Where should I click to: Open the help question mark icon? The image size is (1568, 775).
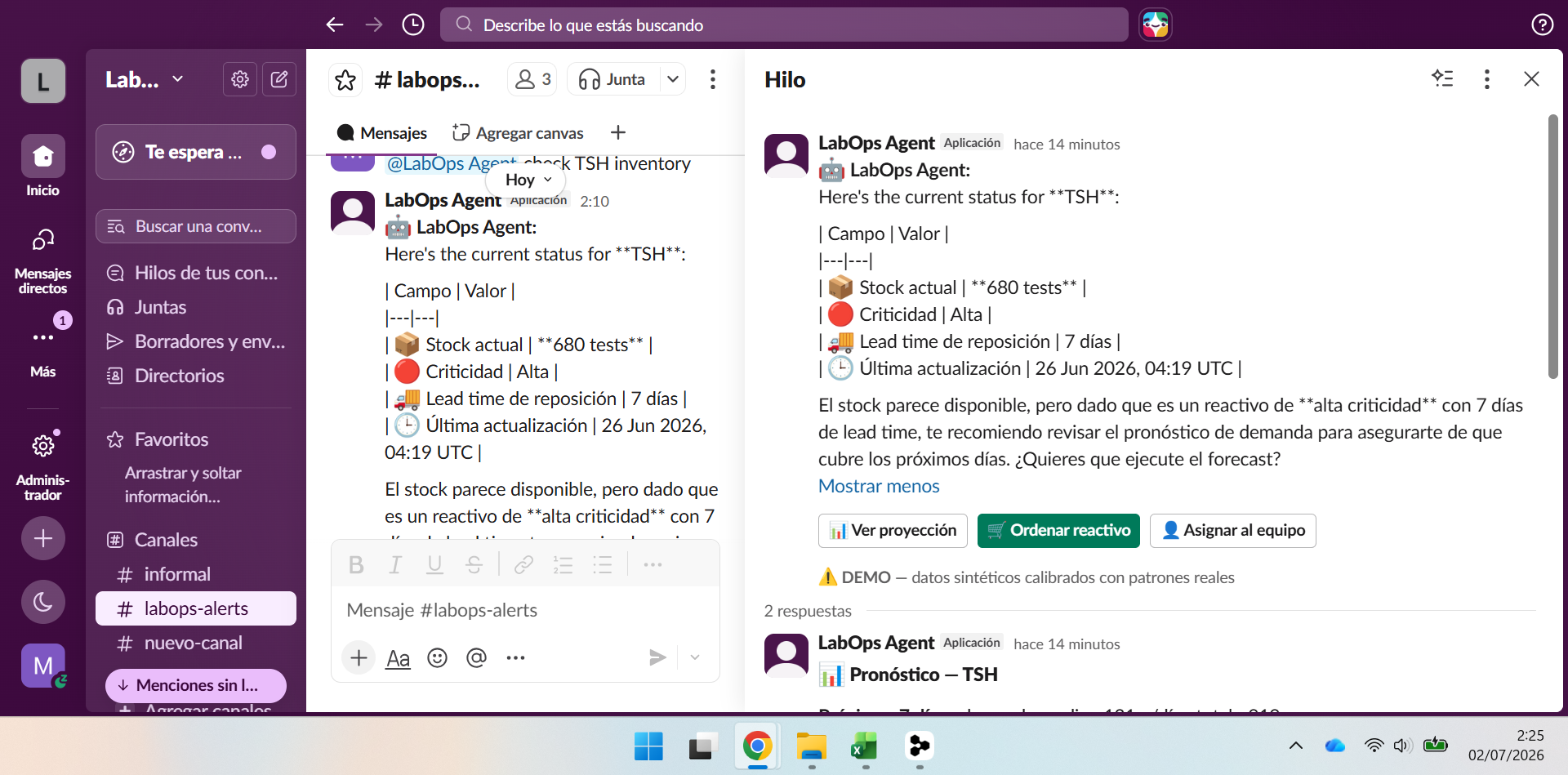pos(1542,24)
